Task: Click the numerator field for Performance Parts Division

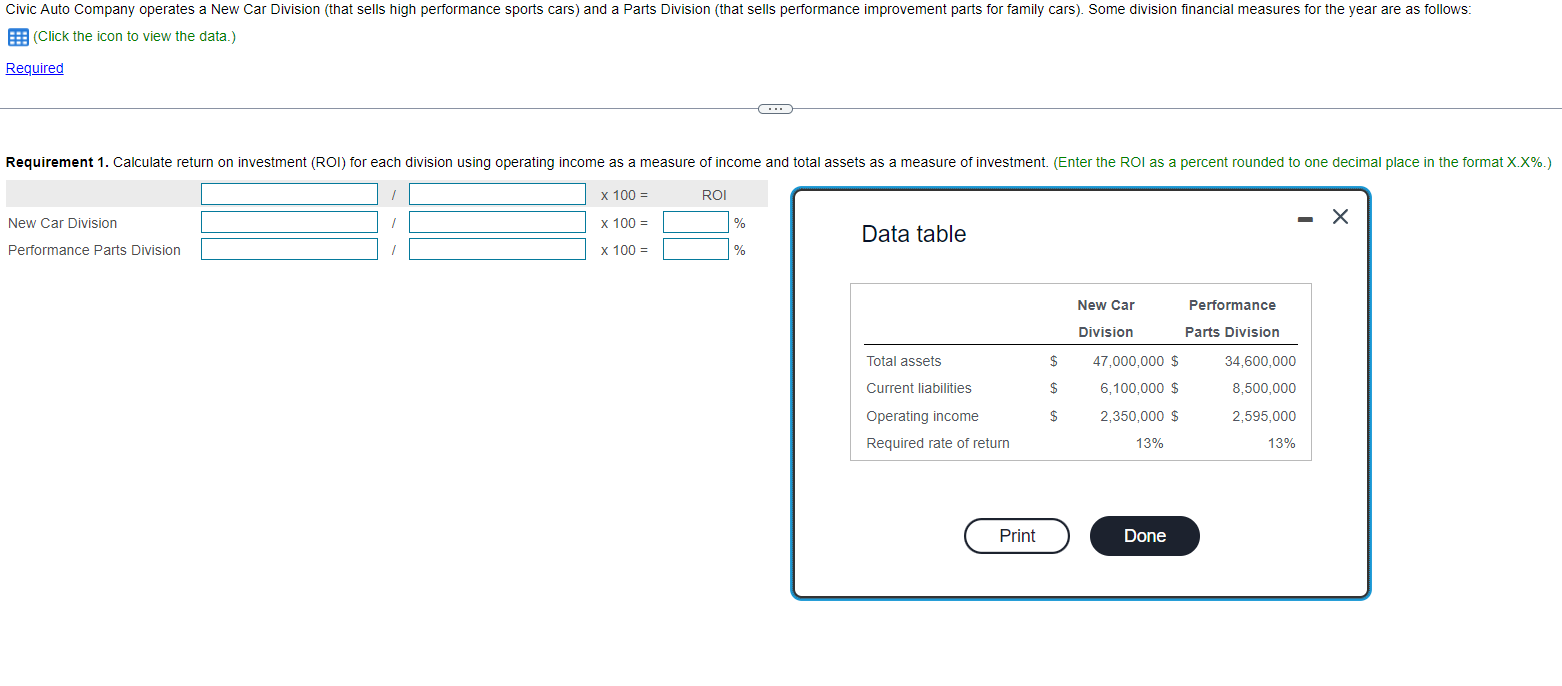Action: 288,249
